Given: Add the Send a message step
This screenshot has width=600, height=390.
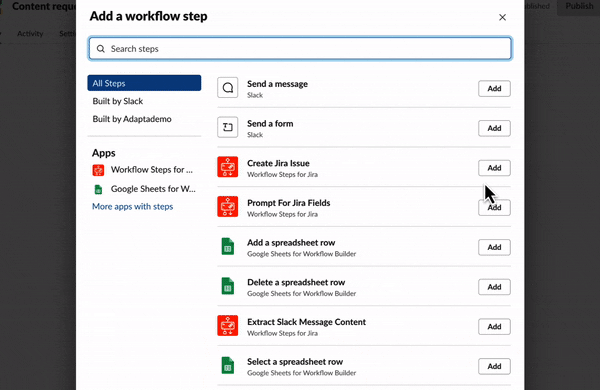Looking at the screenshot, I should point(494,88).
